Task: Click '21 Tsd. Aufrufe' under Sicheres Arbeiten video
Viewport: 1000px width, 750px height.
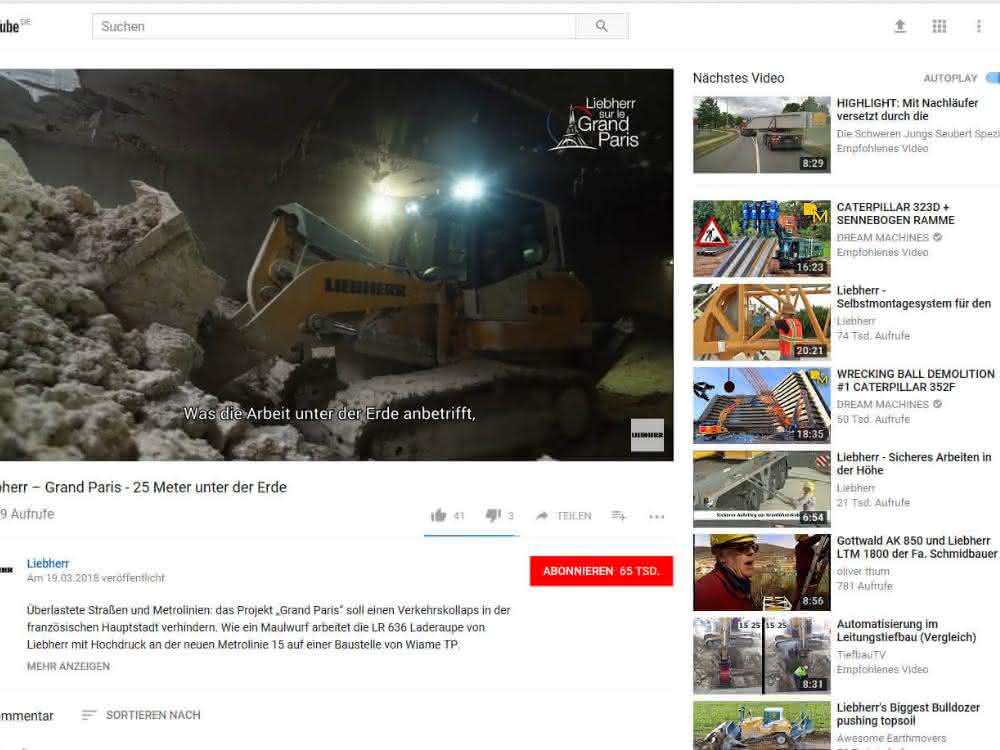Action: 873,503
